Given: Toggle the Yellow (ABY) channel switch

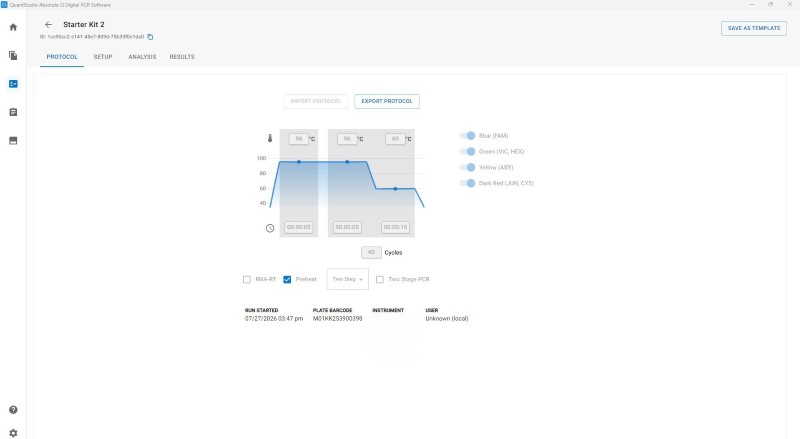Looking at the screenshot, I should tap(467, 167).
